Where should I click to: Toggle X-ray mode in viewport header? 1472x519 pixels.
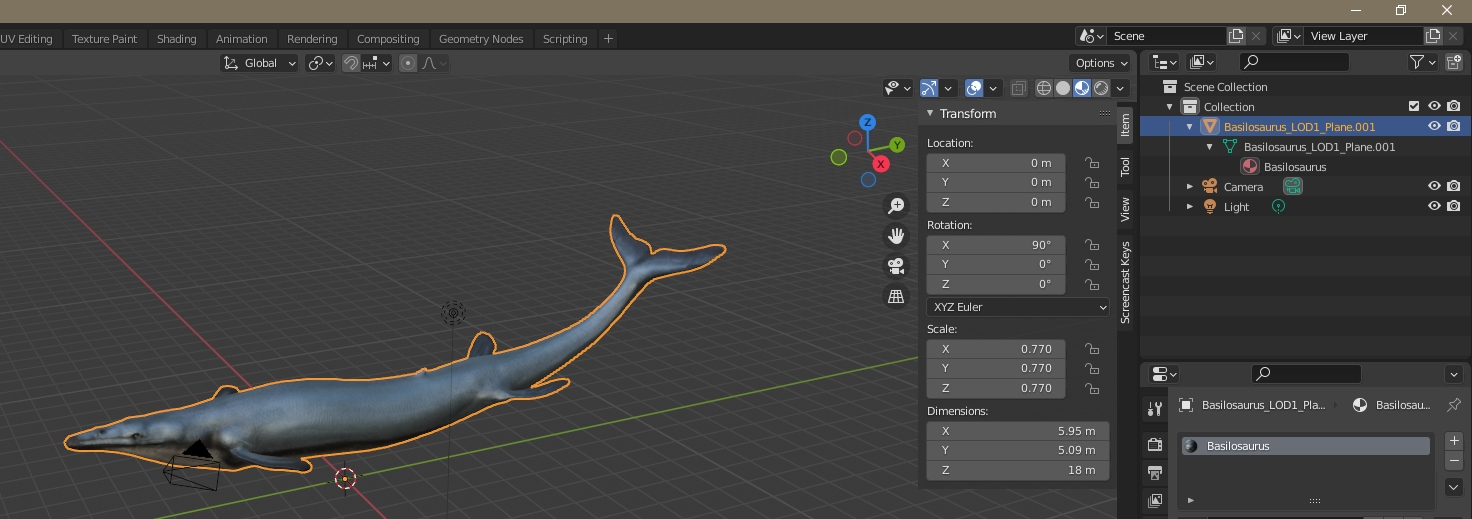tap(1018, 88)
